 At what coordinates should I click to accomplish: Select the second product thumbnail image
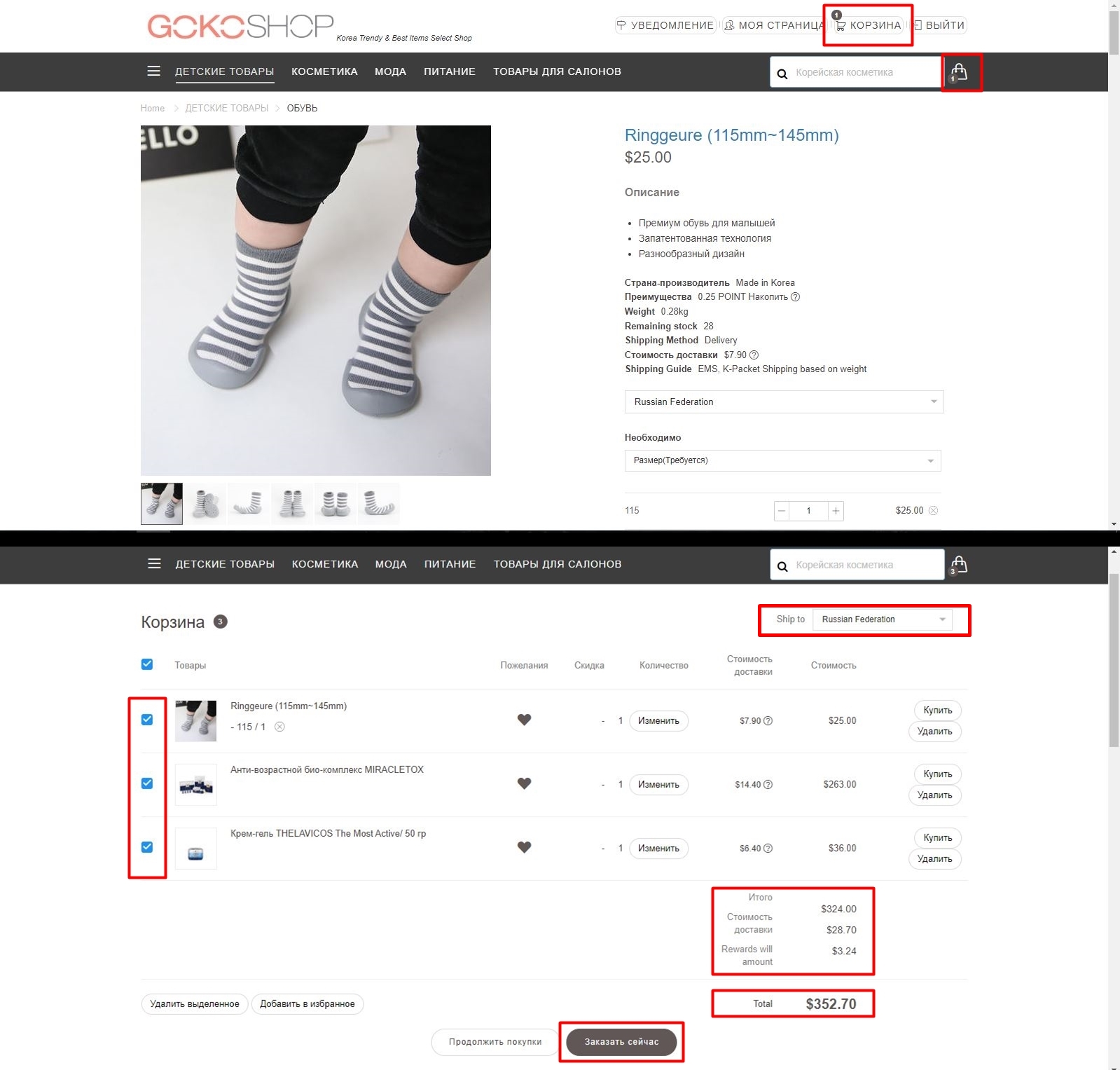pyautogui.click(x=205, y=504)
